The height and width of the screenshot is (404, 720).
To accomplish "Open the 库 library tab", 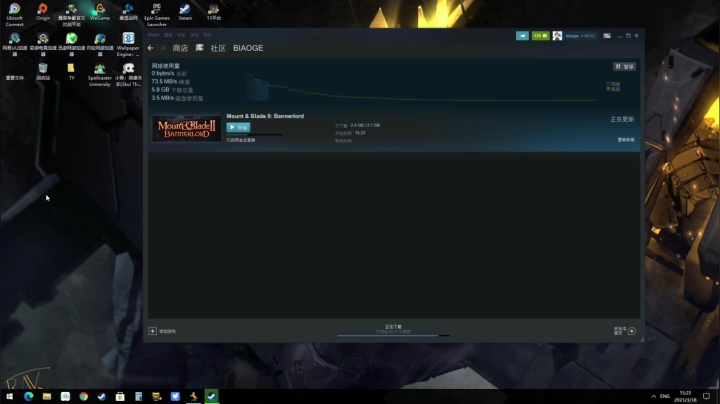I will pos(199,48).
